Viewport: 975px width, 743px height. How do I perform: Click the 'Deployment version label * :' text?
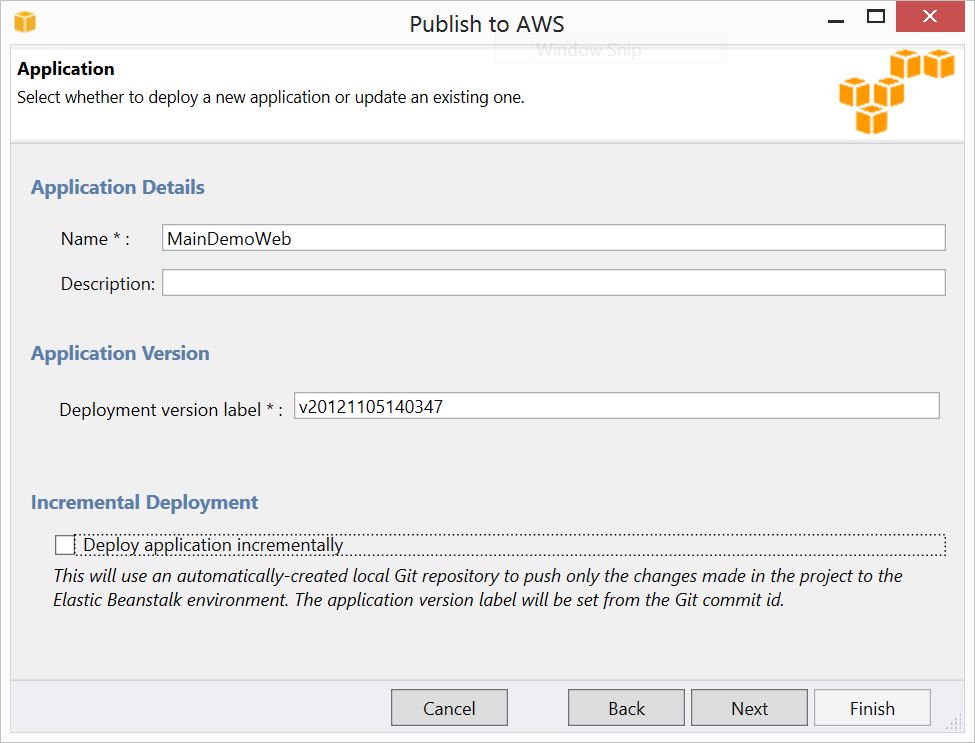171,410
